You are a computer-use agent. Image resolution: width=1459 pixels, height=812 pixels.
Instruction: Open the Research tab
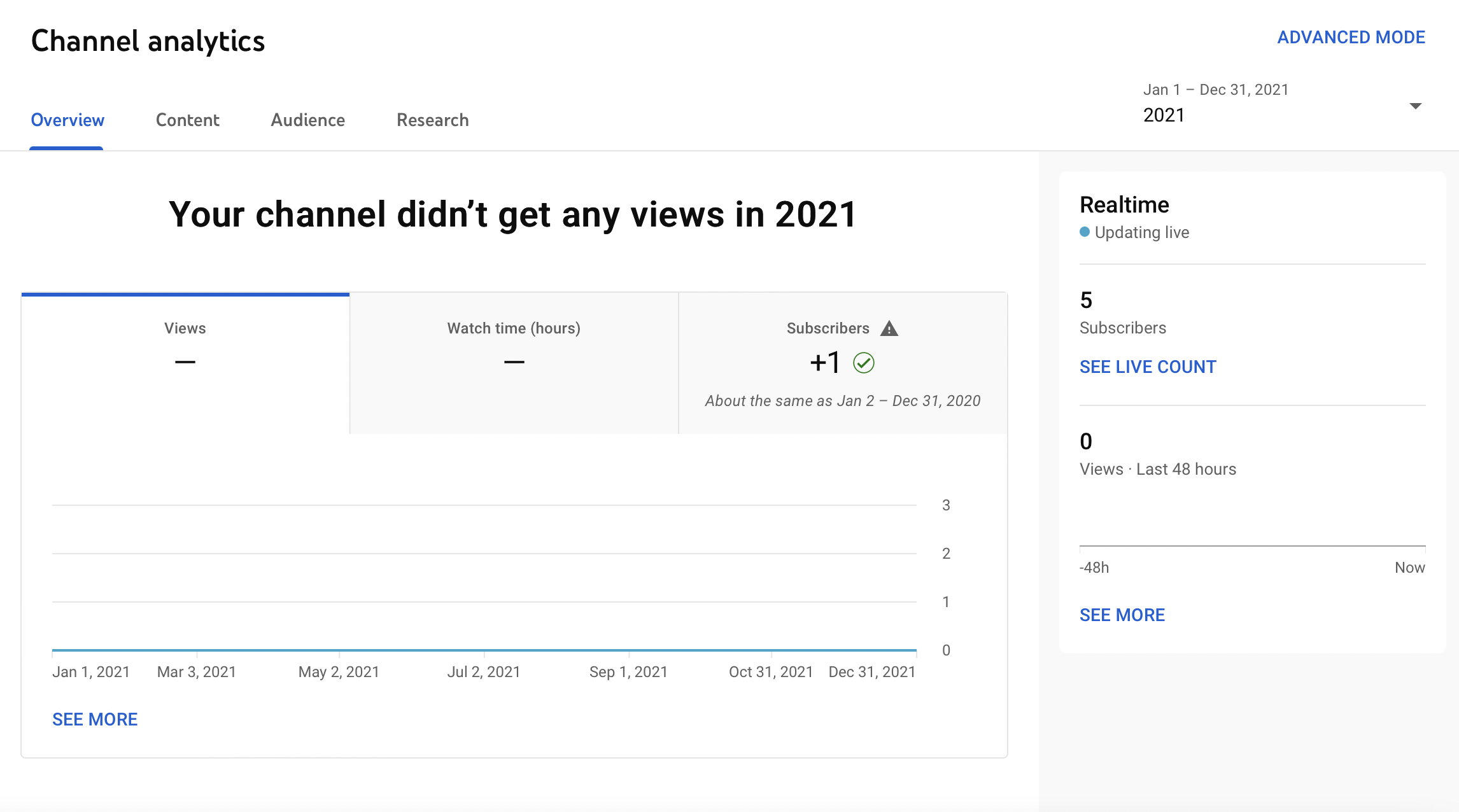coord(432,120)
